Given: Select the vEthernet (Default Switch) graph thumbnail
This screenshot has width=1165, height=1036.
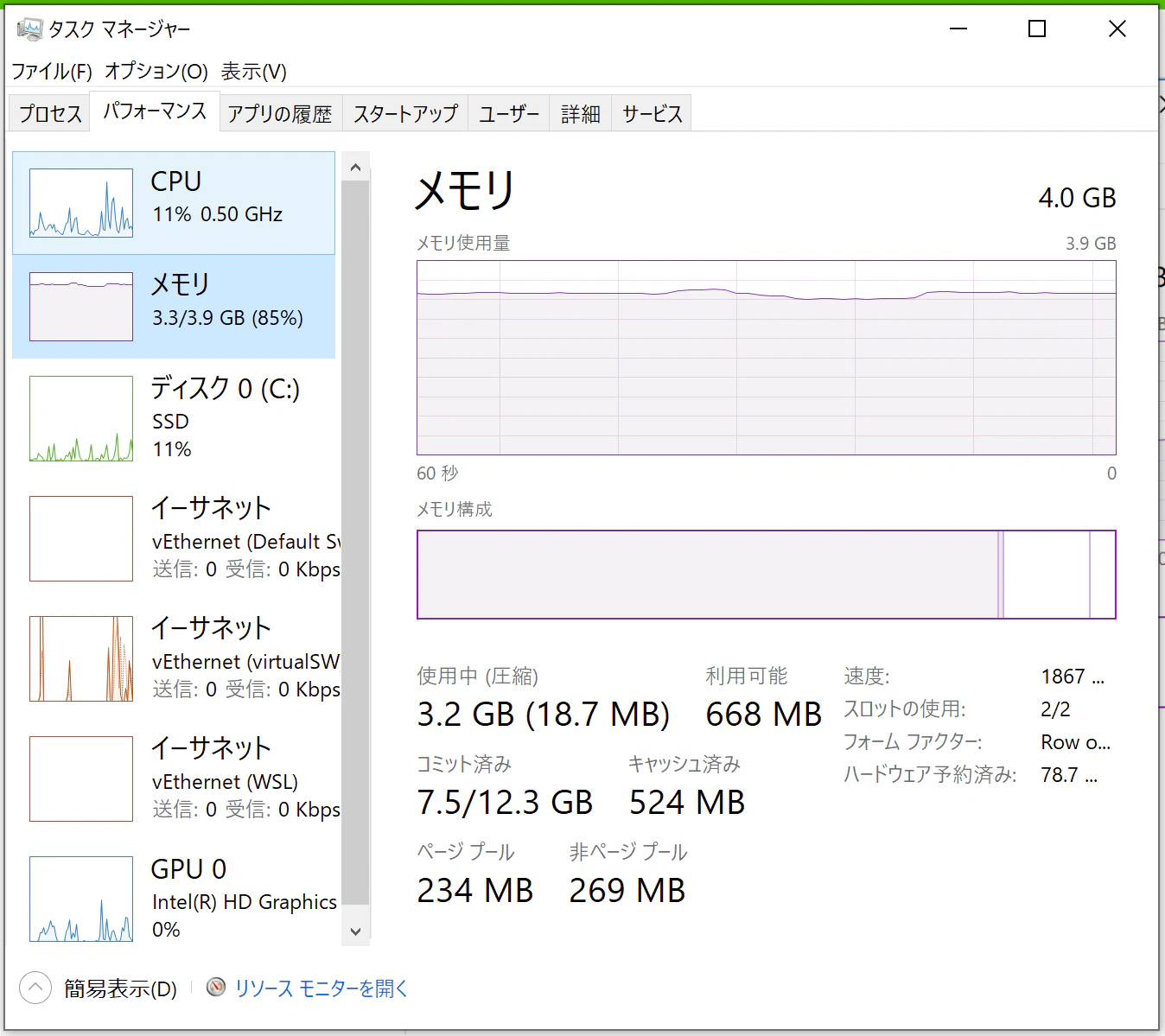Looking at the screenshot, I should point(81,538).
